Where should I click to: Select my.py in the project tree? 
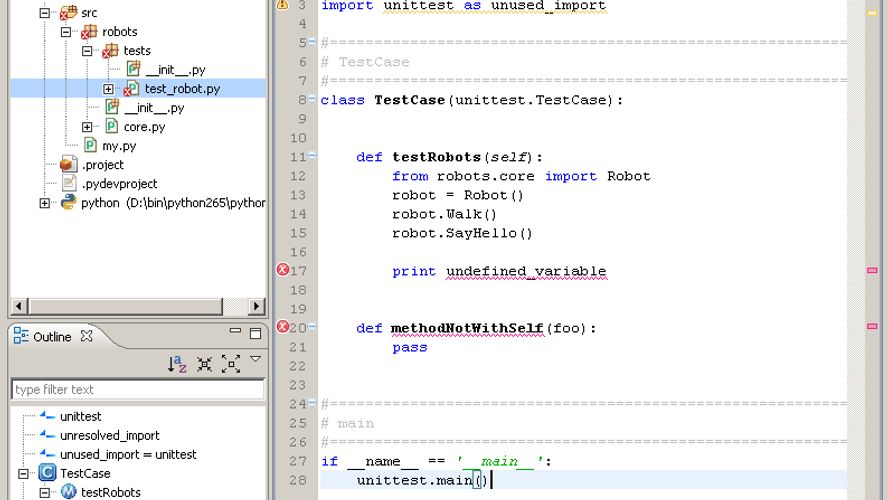119,146
